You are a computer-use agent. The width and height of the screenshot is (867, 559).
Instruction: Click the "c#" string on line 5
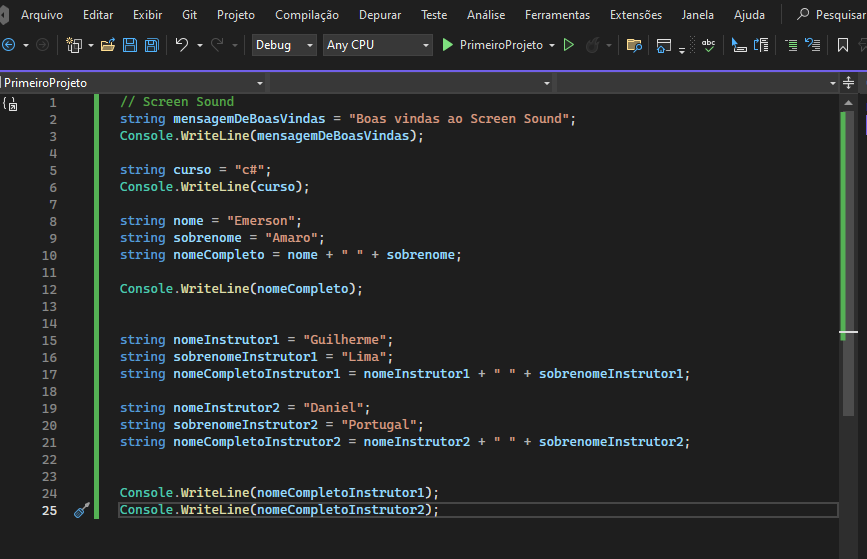[249, 170]
